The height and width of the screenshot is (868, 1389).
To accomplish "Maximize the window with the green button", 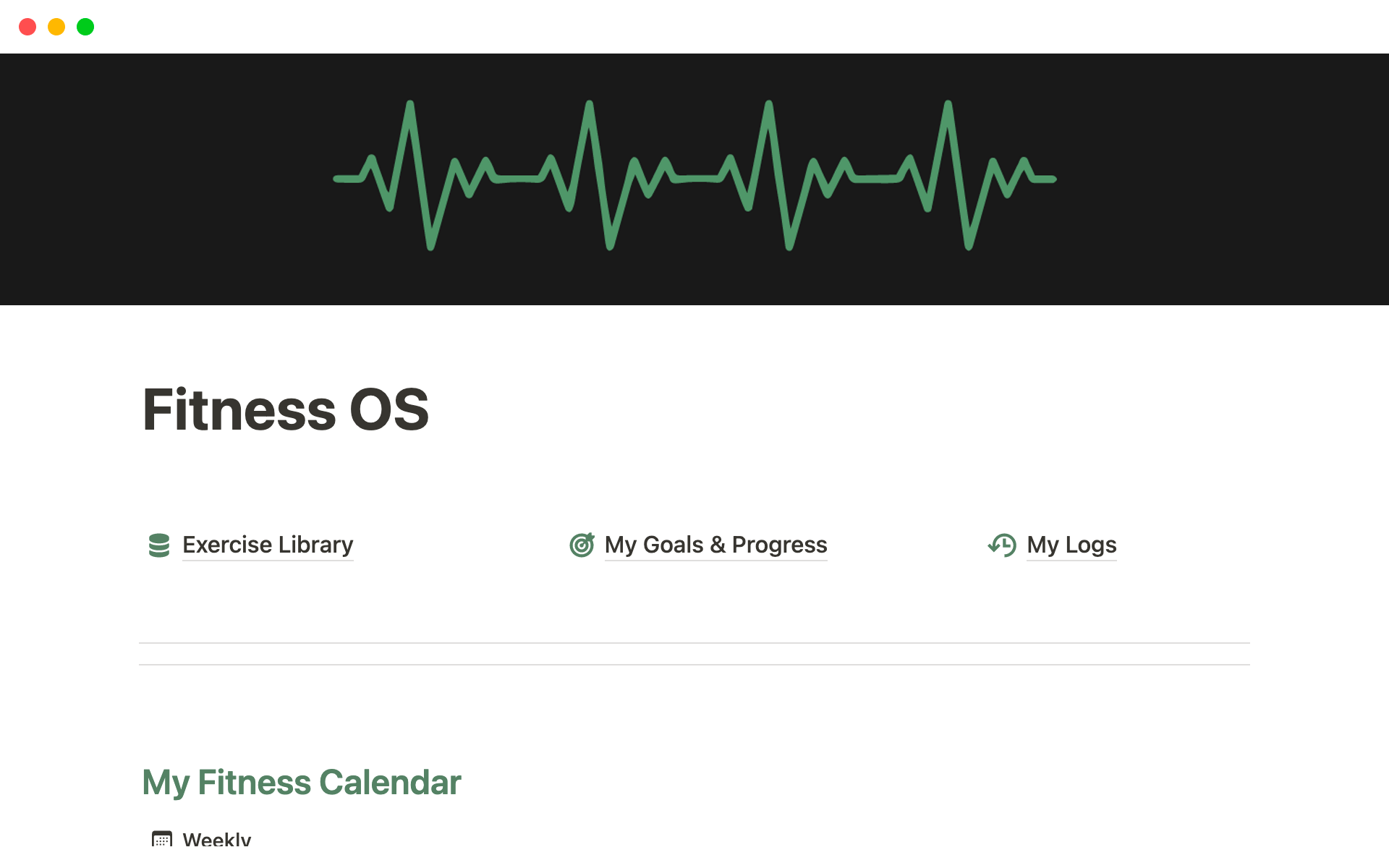I will coord(85,27).
